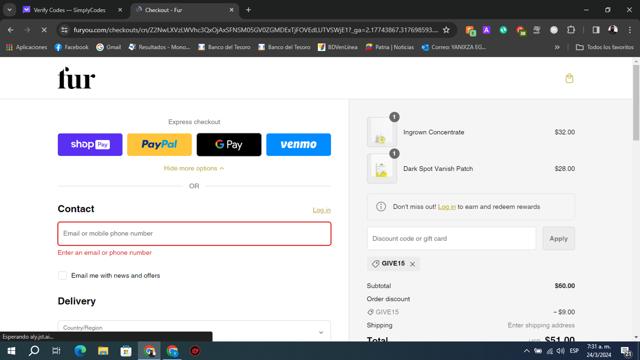Open the Resultados bookmark

tap(159, 47)
